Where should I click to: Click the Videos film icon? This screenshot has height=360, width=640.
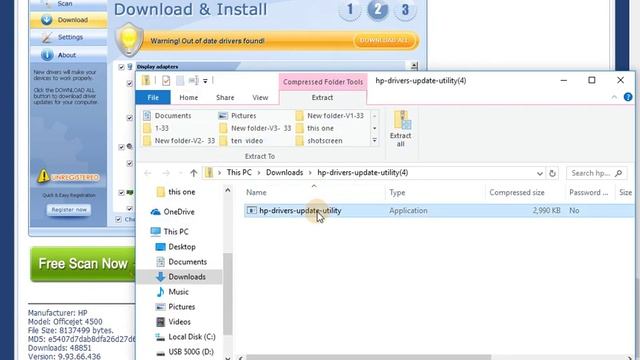coord(160,322)
